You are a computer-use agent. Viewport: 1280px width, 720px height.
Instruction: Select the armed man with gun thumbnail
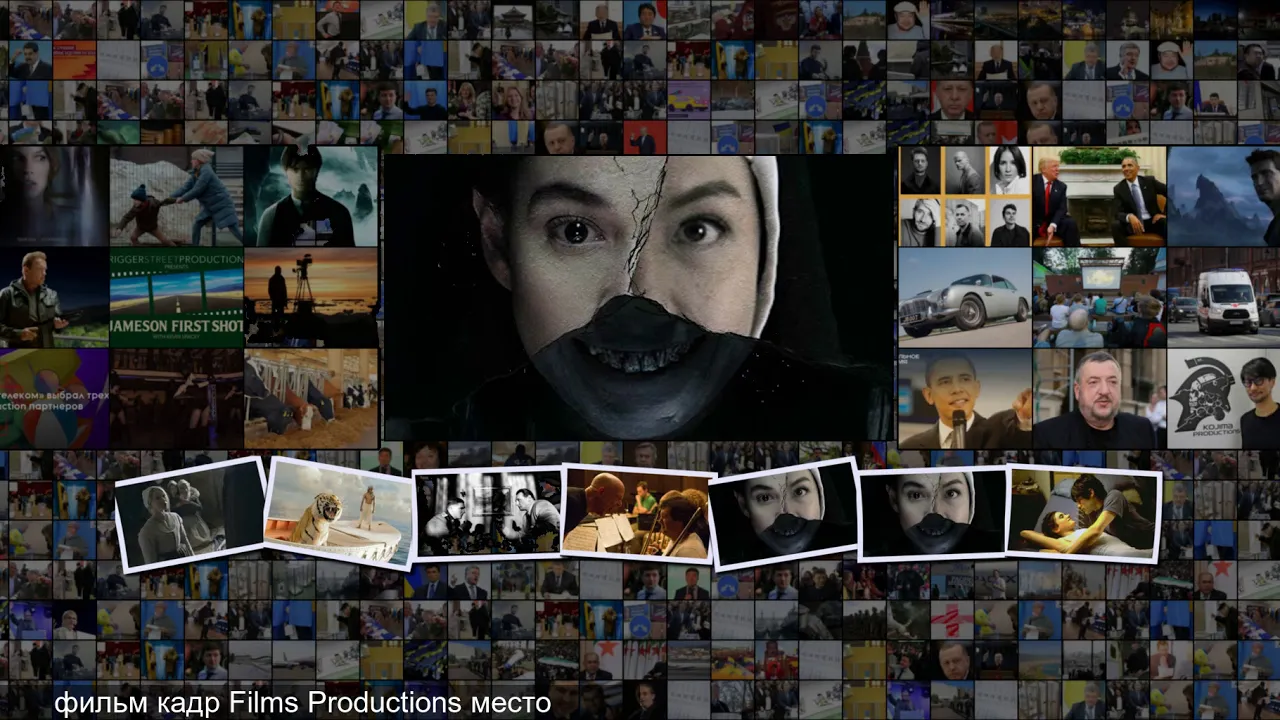click(54, 298)
